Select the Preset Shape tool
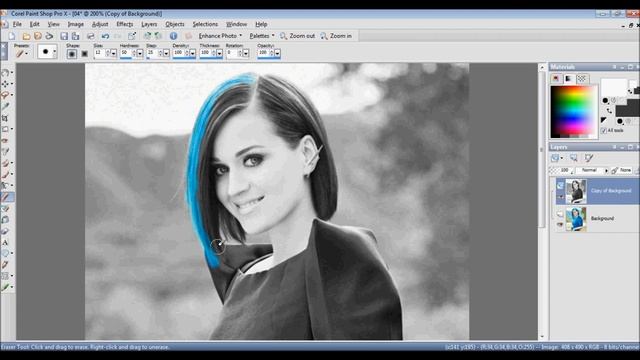The height and width of the screenshot is (360, 640). 5,253
